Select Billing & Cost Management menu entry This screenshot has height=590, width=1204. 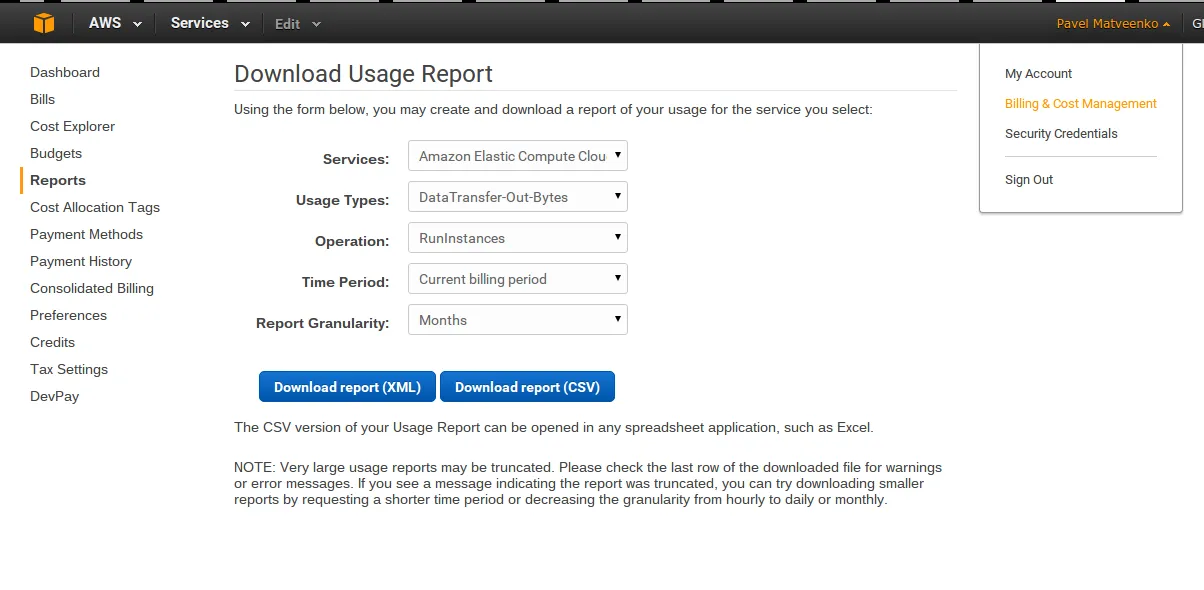pos(1081,104)
